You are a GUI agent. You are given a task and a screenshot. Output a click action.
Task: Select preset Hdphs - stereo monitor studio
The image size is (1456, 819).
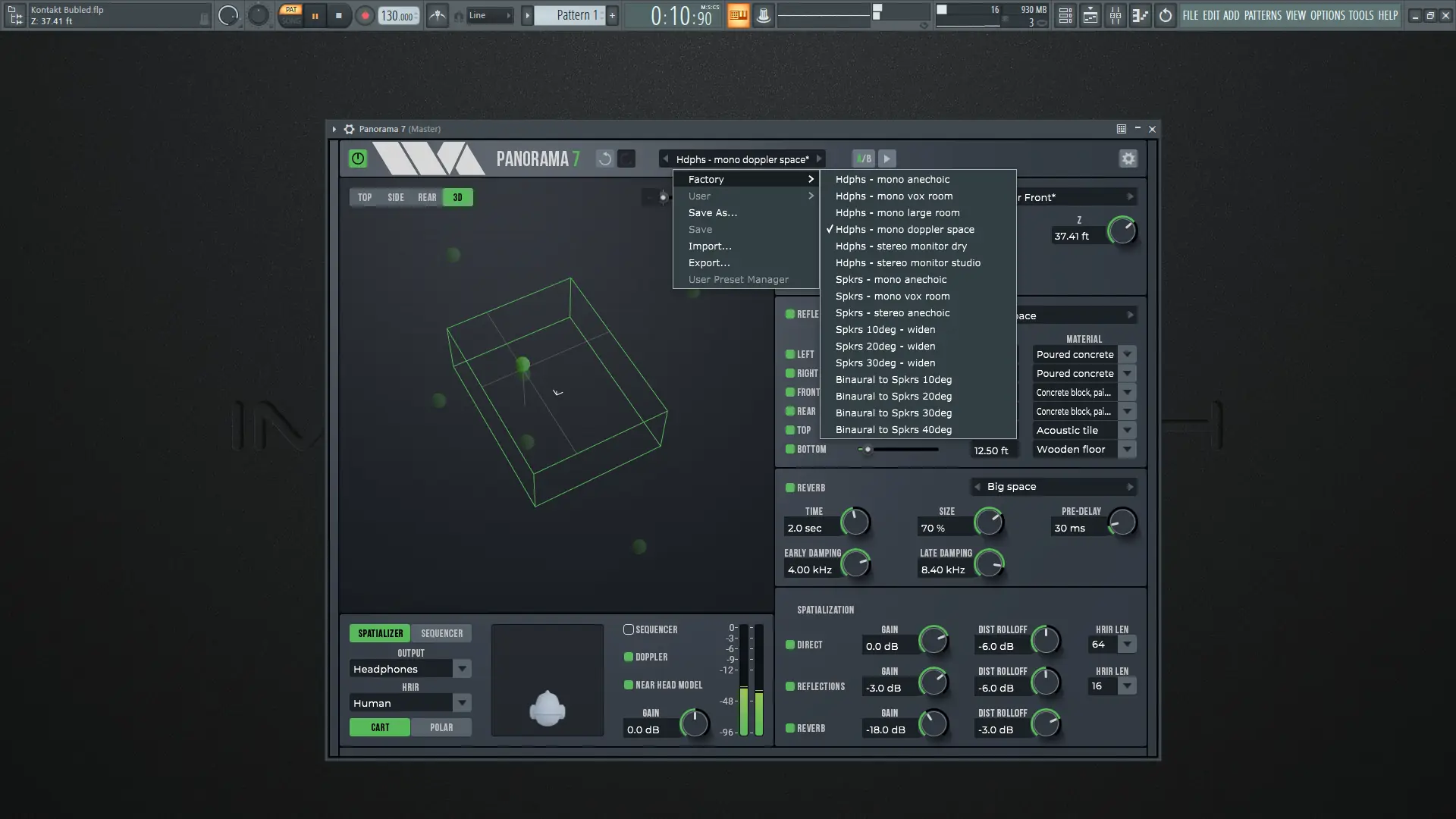908,262
